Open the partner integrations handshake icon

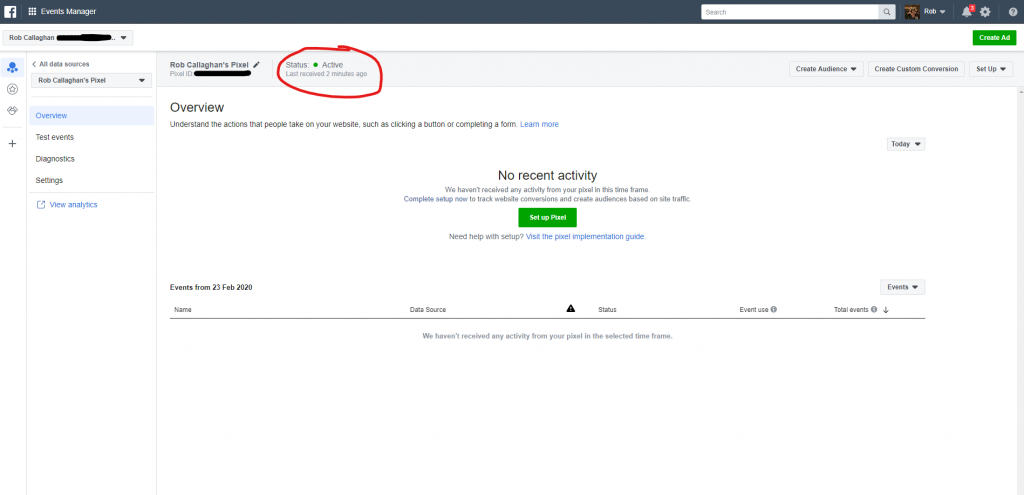12,110
